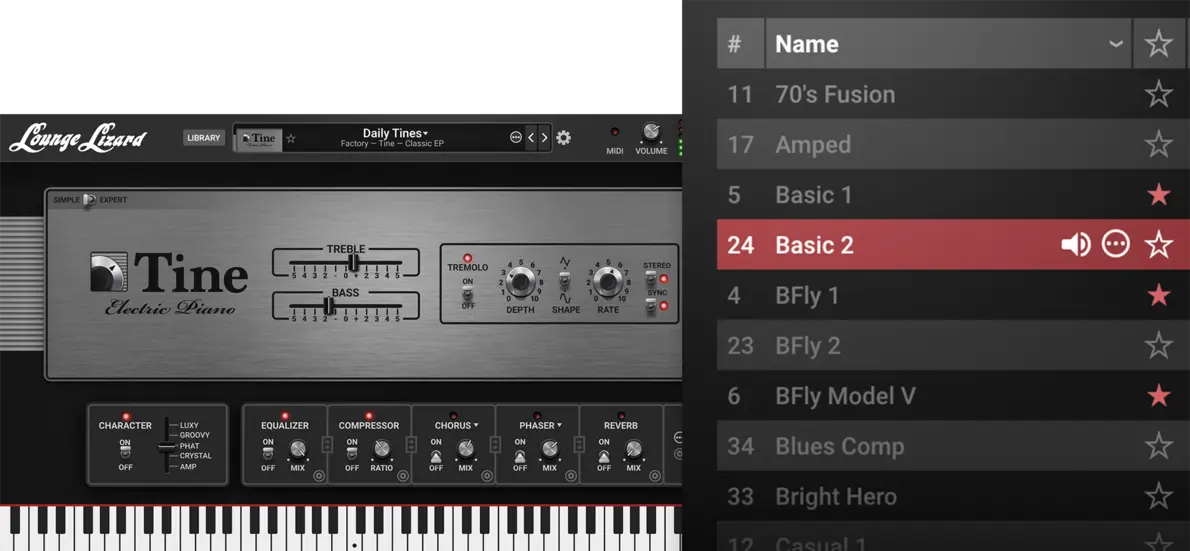Image resolution: width=1190 pixels, height=551 pixels.
Task: Star the Blues Comp preset
Action: click(1158, 446)
